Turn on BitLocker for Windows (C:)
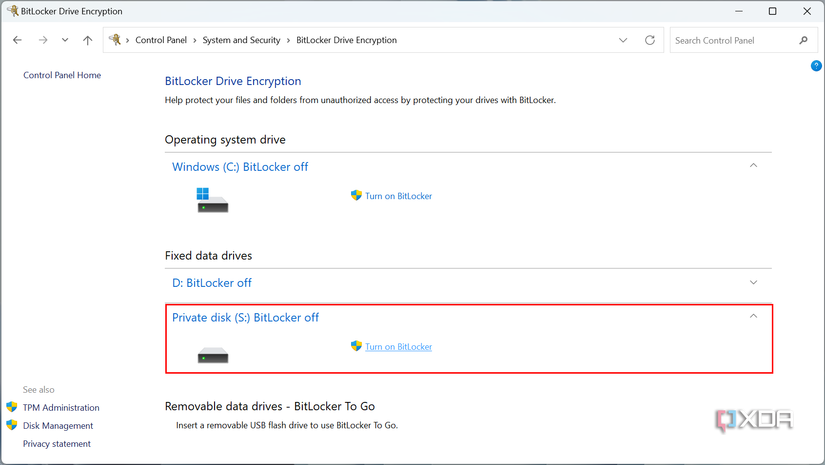Screen dimensions: 825x465 coord(398,196)
